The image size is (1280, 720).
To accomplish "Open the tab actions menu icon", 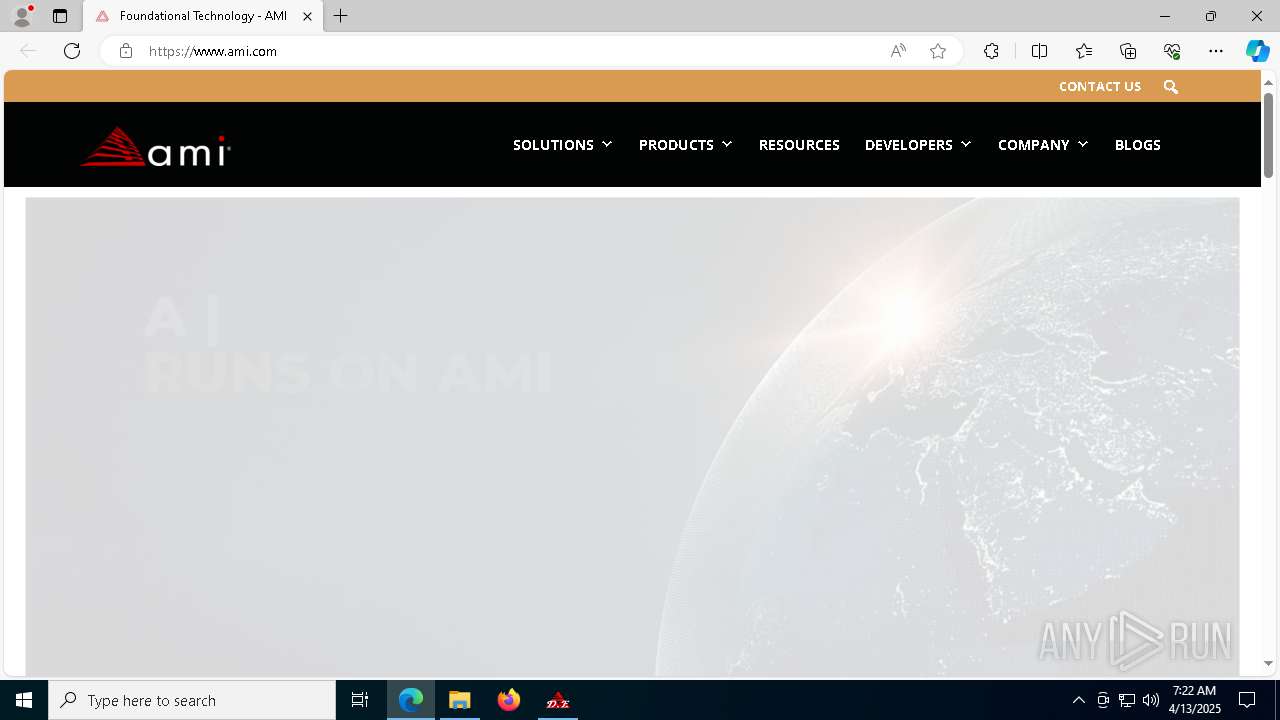I will coord(60,16).
